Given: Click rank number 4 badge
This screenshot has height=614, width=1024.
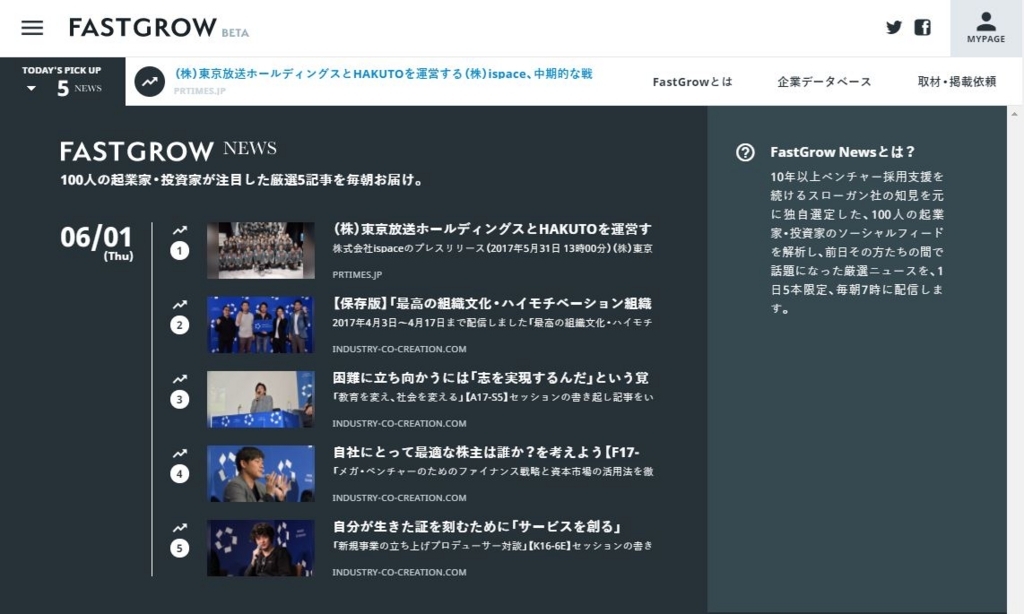Looking at the screenshot, I should pyautogui.click(x=180, y=474).
